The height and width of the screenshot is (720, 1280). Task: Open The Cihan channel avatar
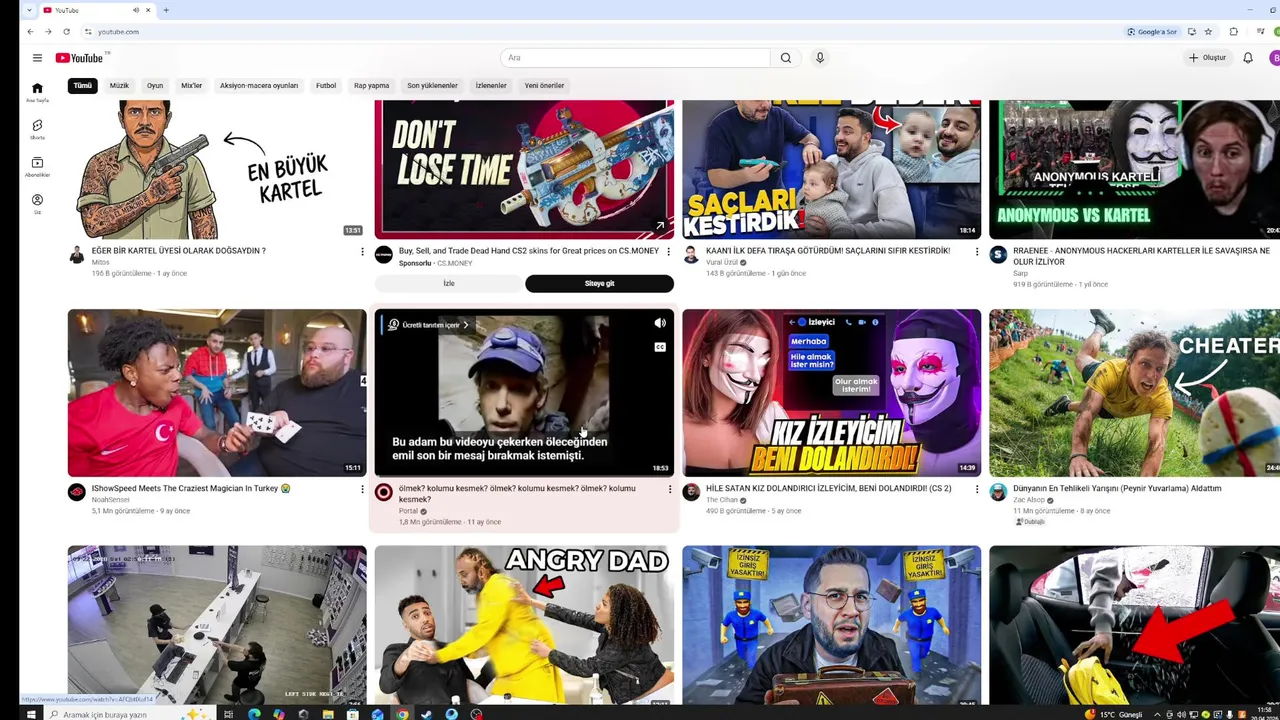pyautogui.click(x=691, y=492)
